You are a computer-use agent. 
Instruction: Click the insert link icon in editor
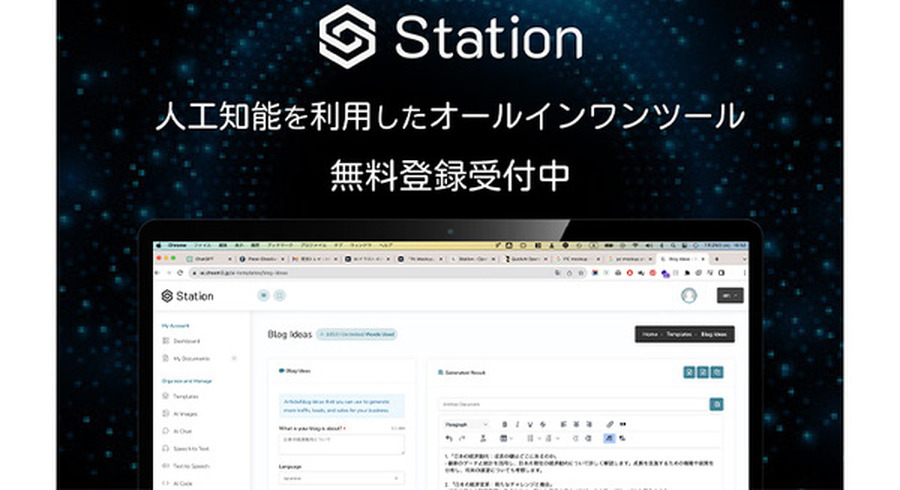610,424
